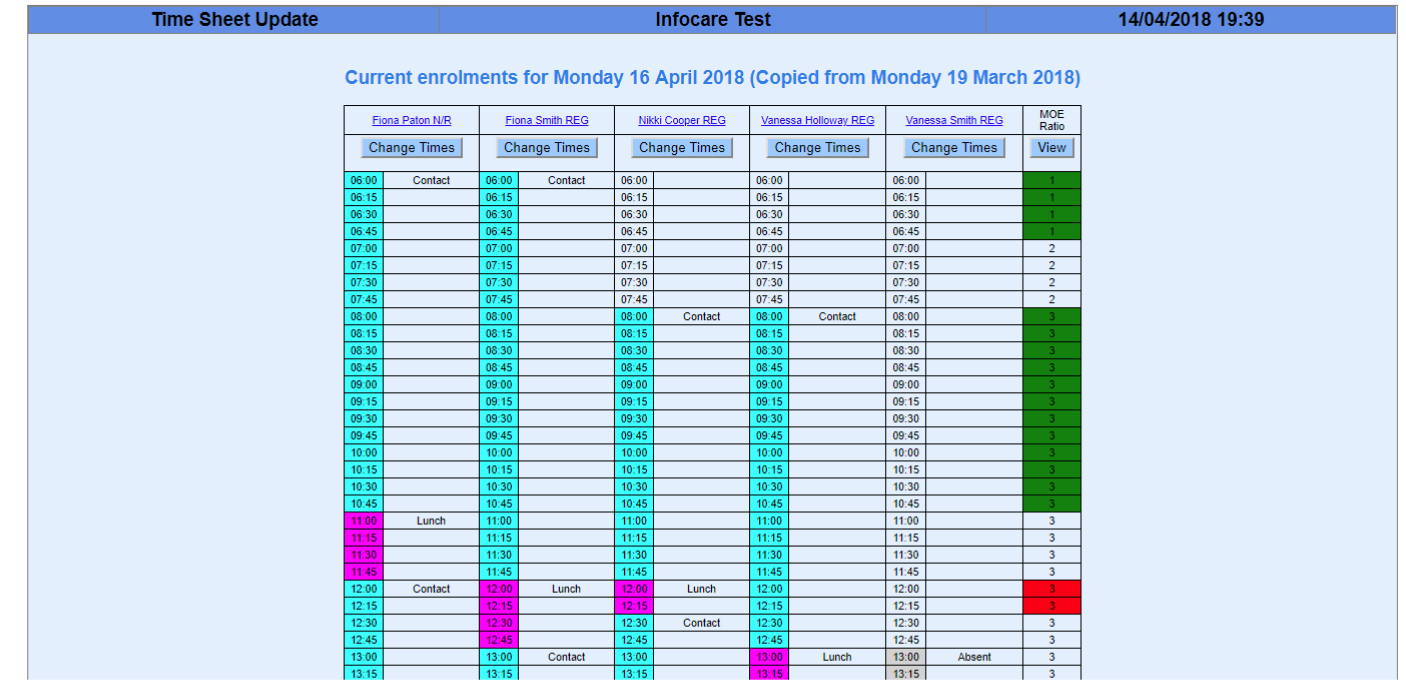The height and width of the screenshot is (680, 1406).
Task: Select red MOE ratio cell at 12:00
Action: pos(1051,589)
